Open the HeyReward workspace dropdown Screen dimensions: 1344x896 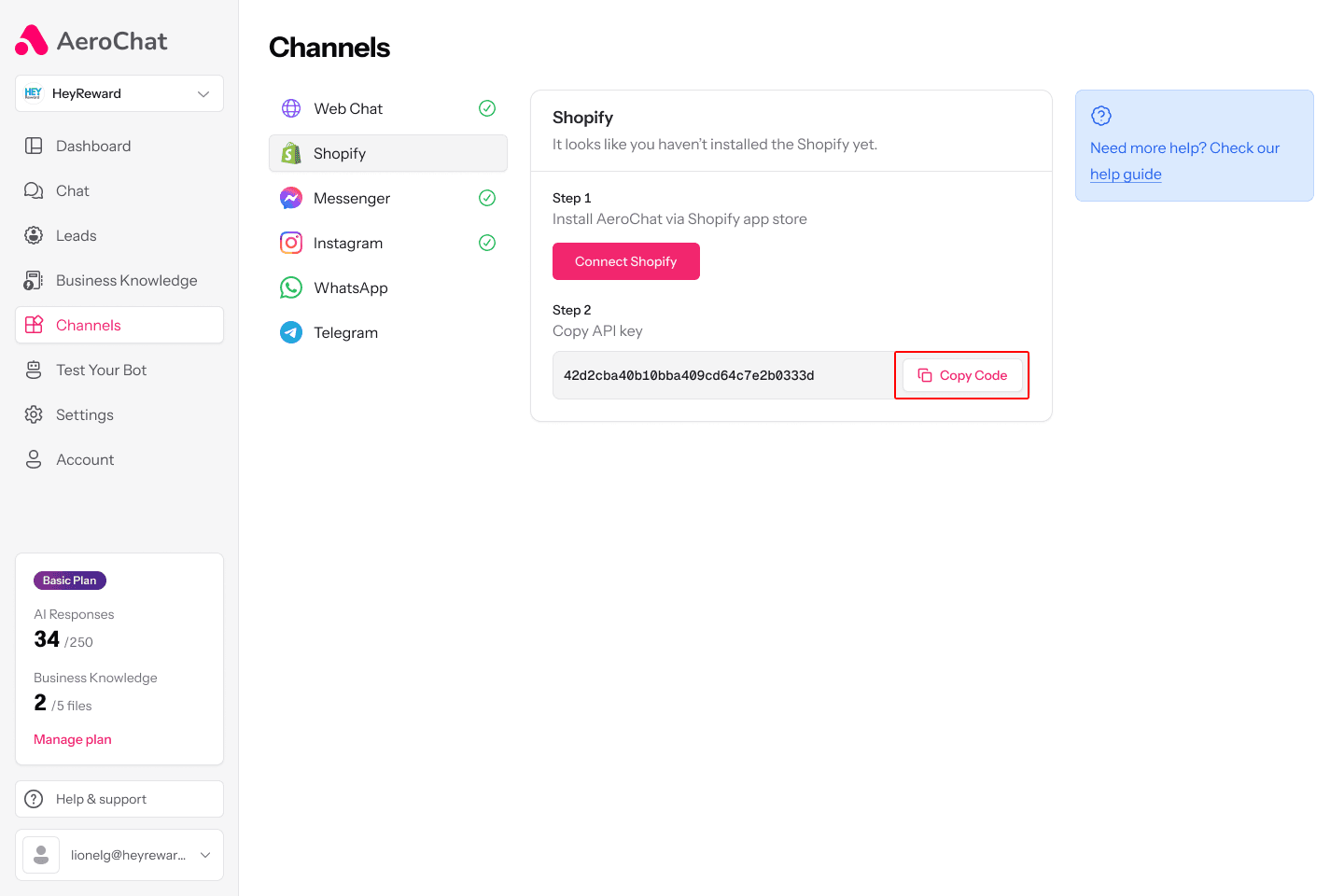[x=119, y=93]
